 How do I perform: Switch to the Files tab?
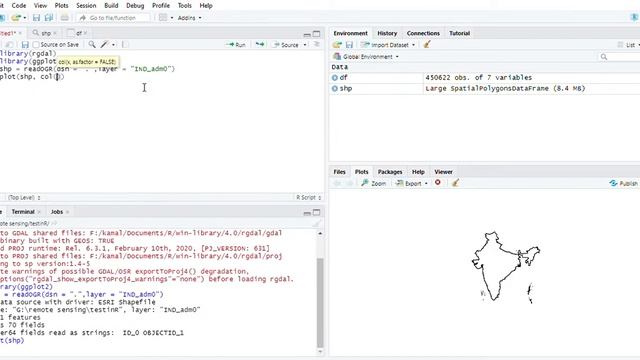[339, 172]
